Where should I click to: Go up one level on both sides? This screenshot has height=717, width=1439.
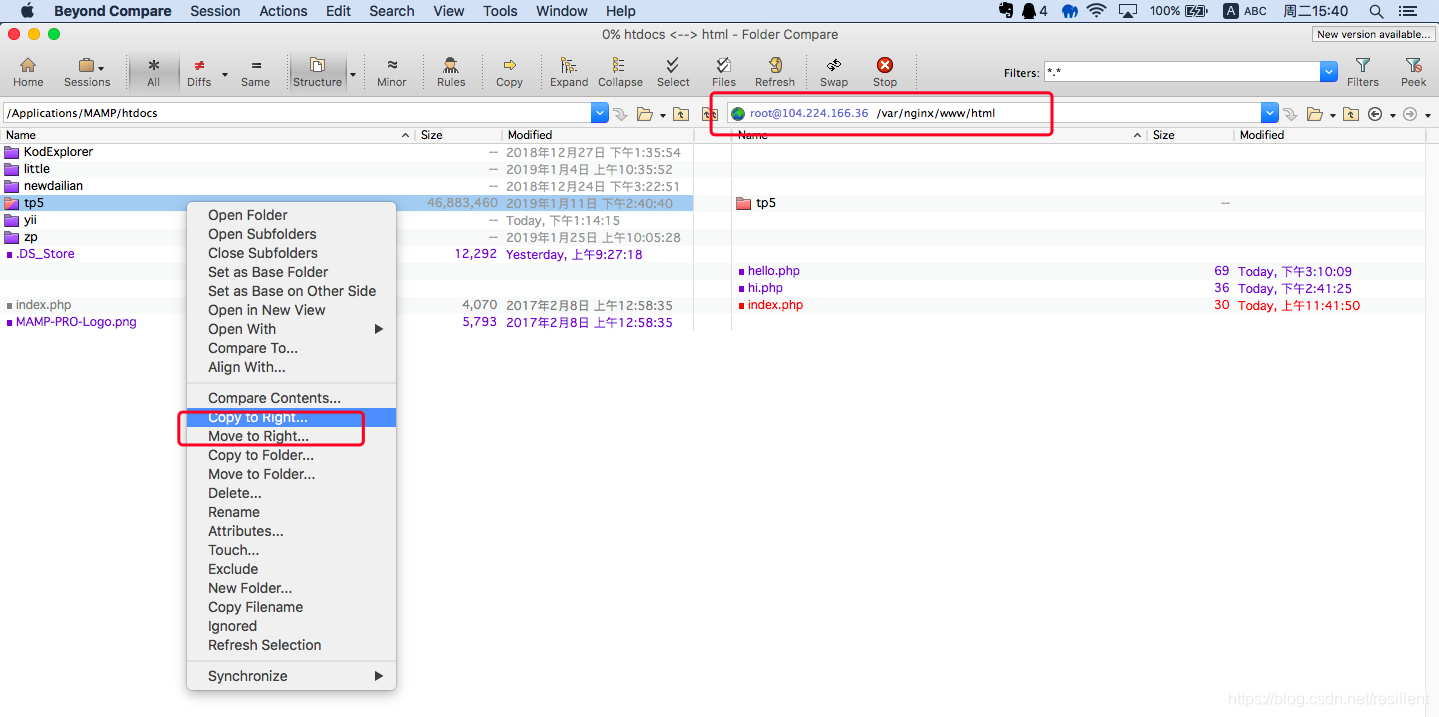pyautogui.click(x=710, y=114)
